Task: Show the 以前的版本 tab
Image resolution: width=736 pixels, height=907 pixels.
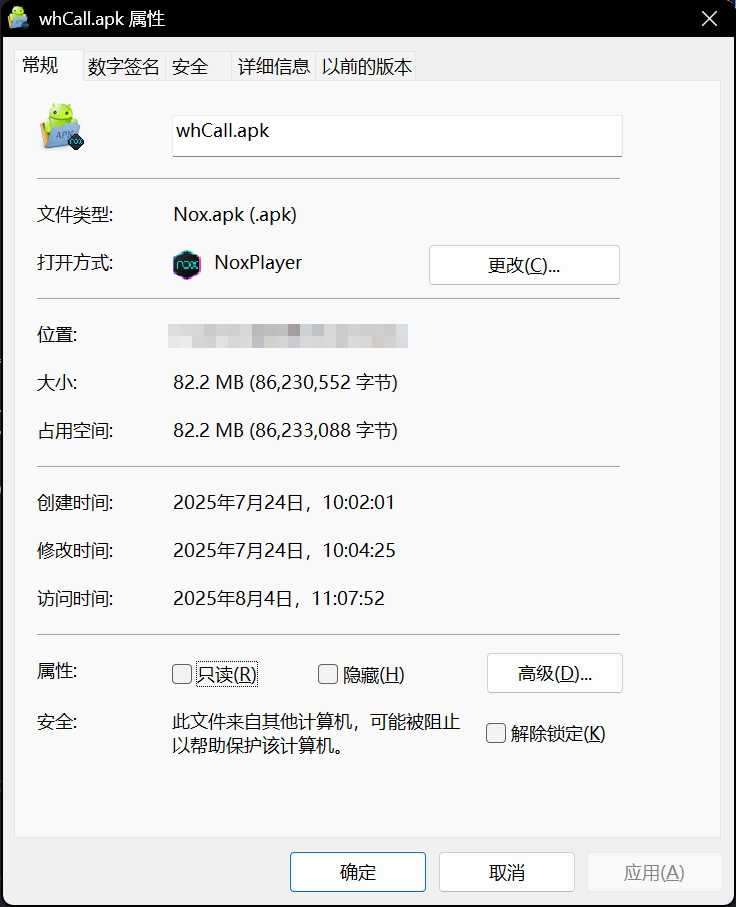Action: 366,67
